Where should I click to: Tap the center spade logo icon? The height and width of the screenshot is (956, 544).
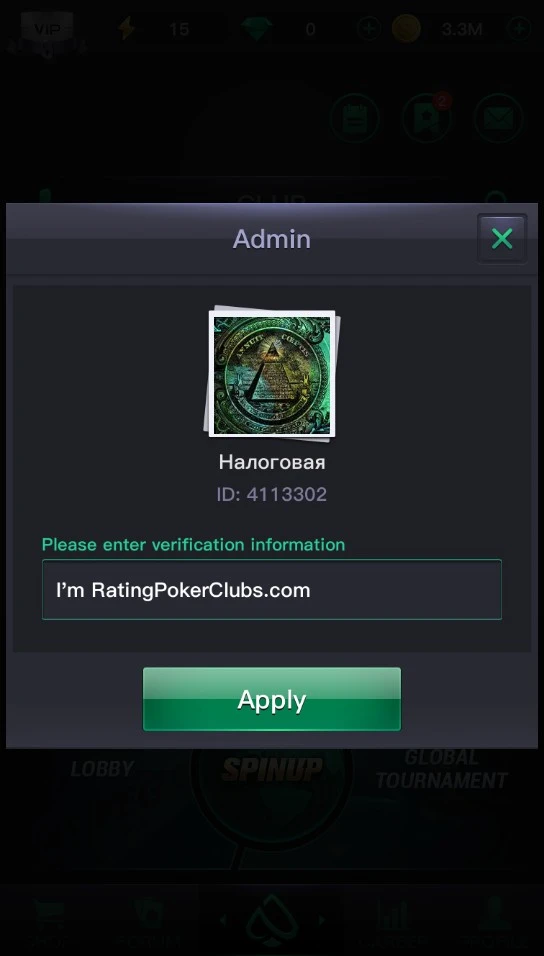(272, 921)
